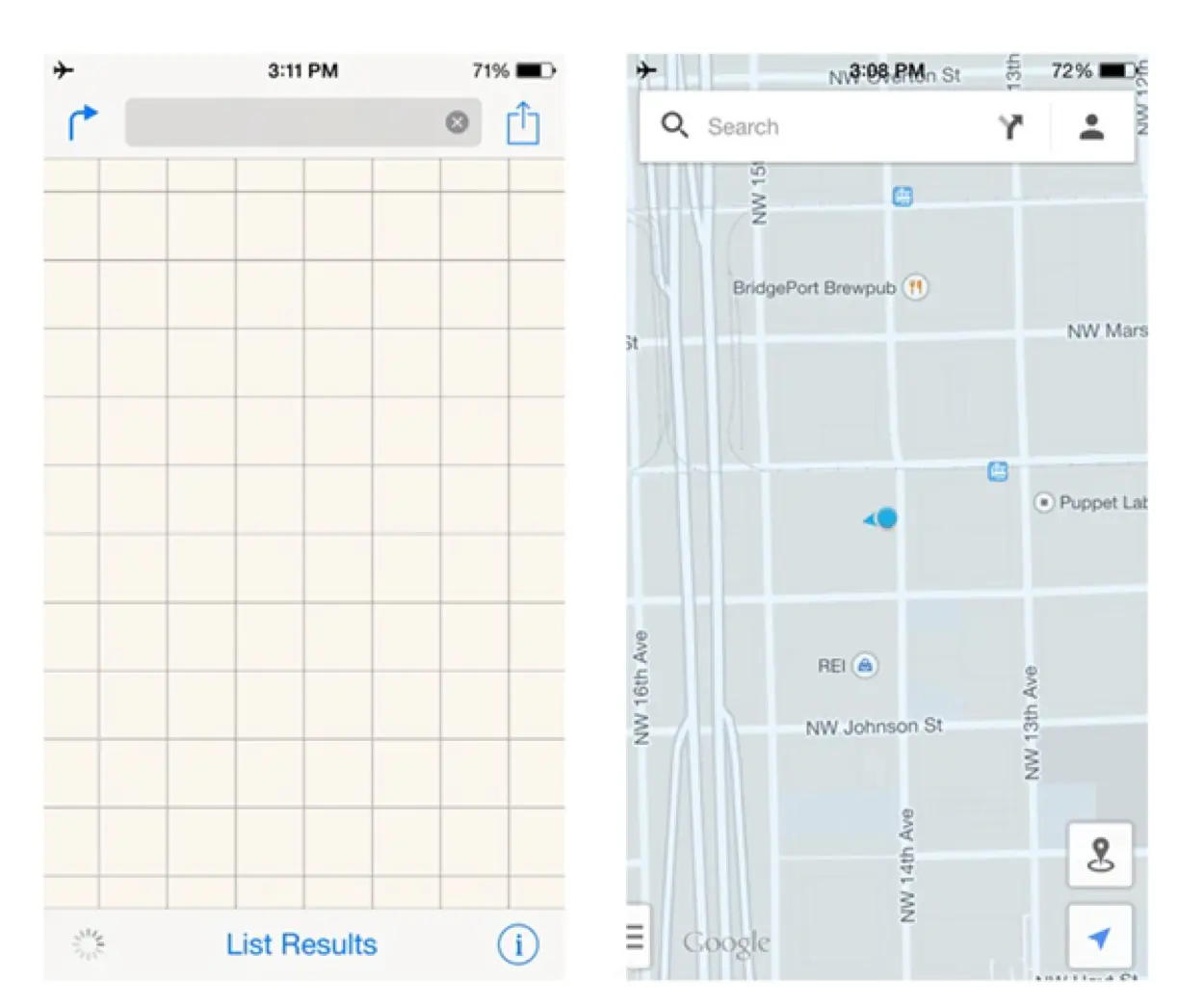Open List Results
1204x1006 pixels.
coord(301,944)
